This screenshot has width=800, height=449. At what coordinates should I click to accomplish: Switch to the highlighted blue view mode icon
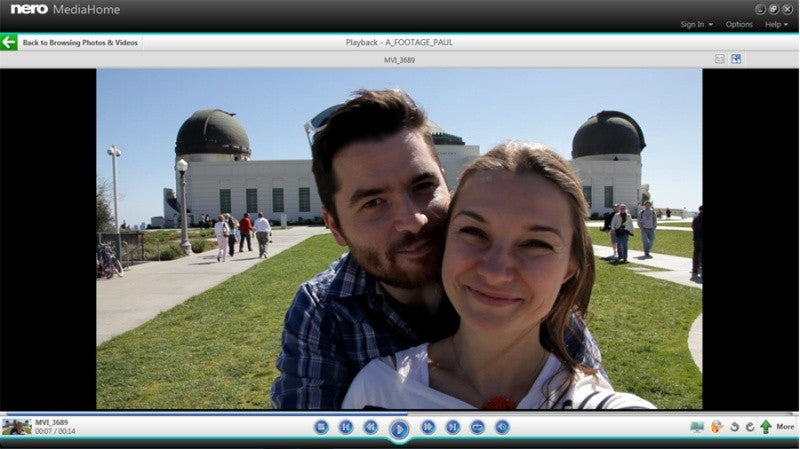[736, 59]
